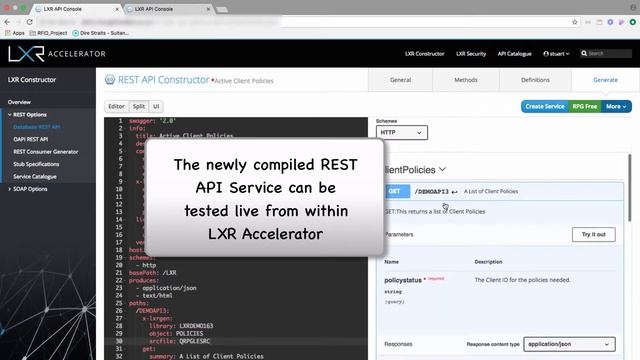The width and height of the screenshot is (640, 360).
Task: Click the search magnifier icon
Action: [584, 53]
